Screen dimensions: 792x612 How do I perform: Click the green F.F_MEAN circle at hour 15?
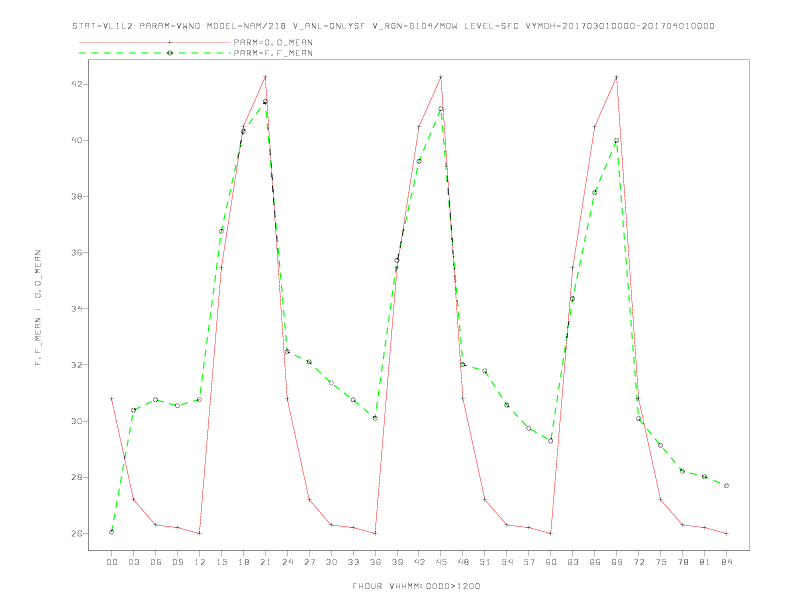221,231
